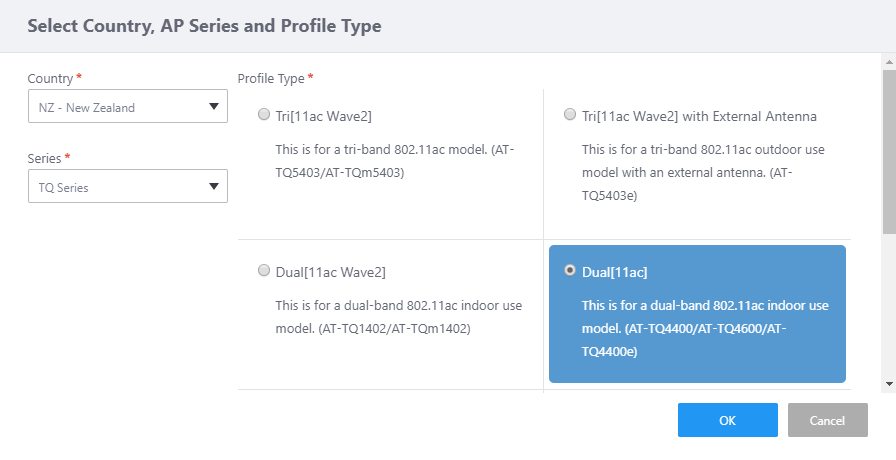Confirm the selection with OK

click(x=727, y=420)
